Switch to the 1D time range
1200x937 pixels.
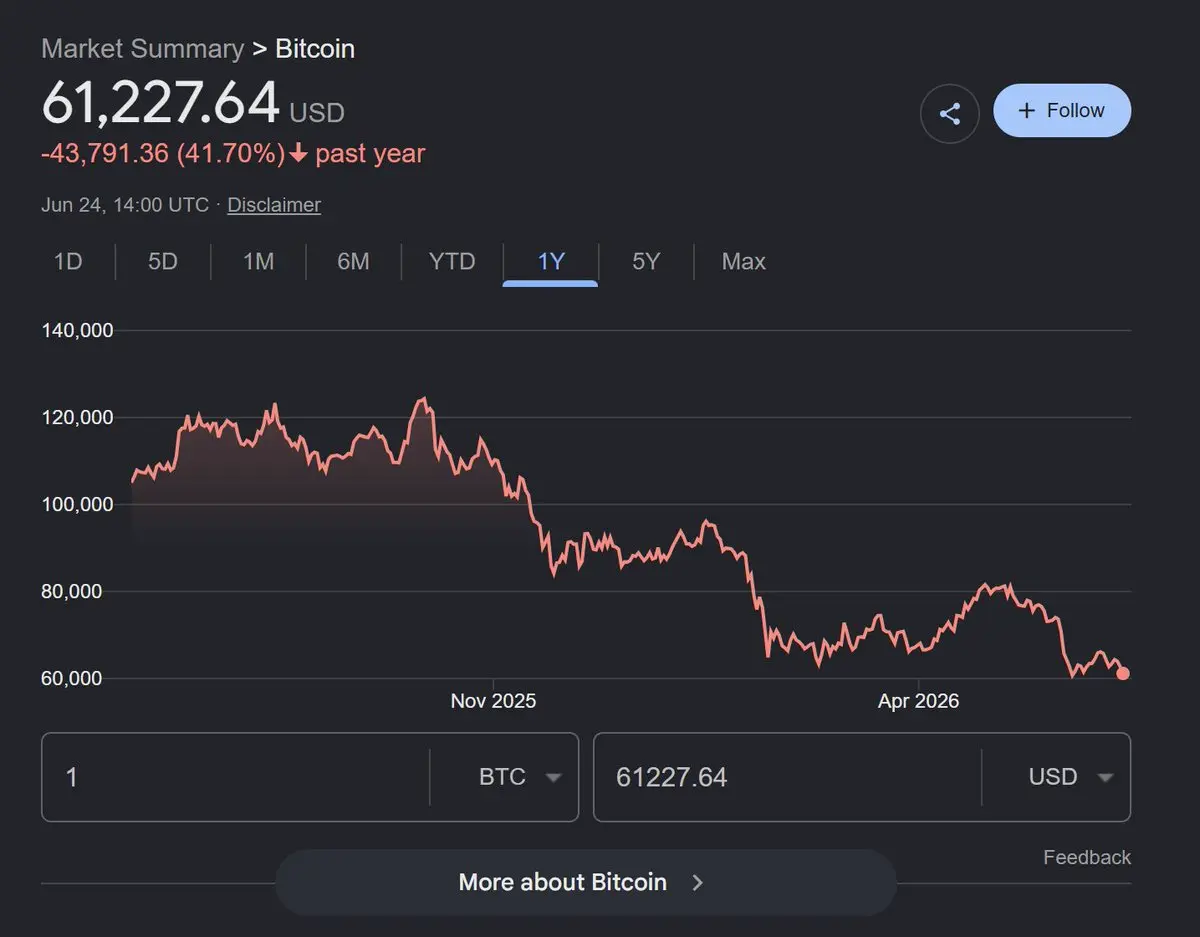(x=67, y=262)
